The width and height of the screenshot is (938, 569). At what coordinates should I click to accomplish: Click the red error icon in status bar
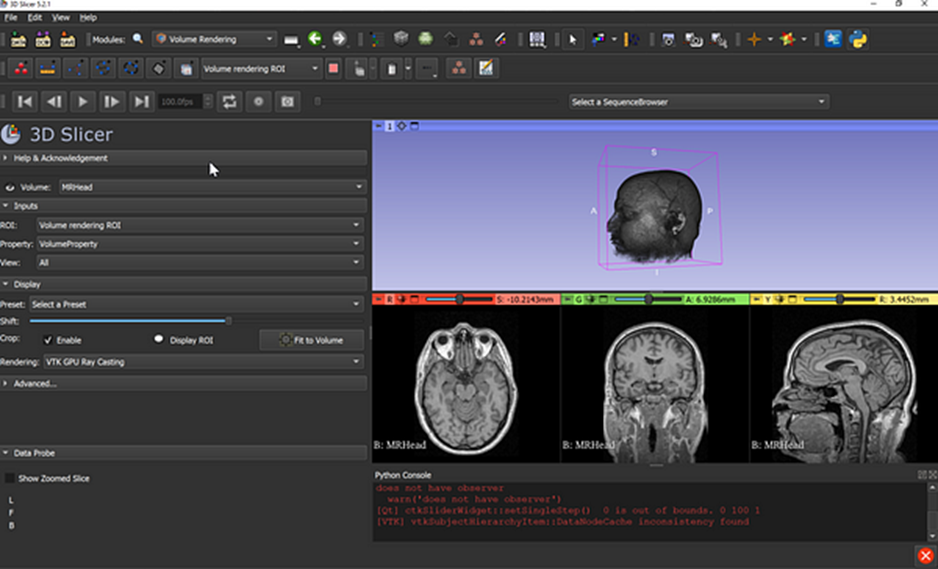[x=925, y=555]
